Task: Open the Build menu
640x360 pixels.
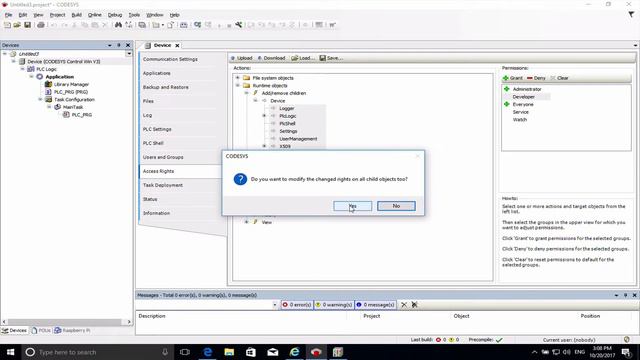Action: pos(77,15)
